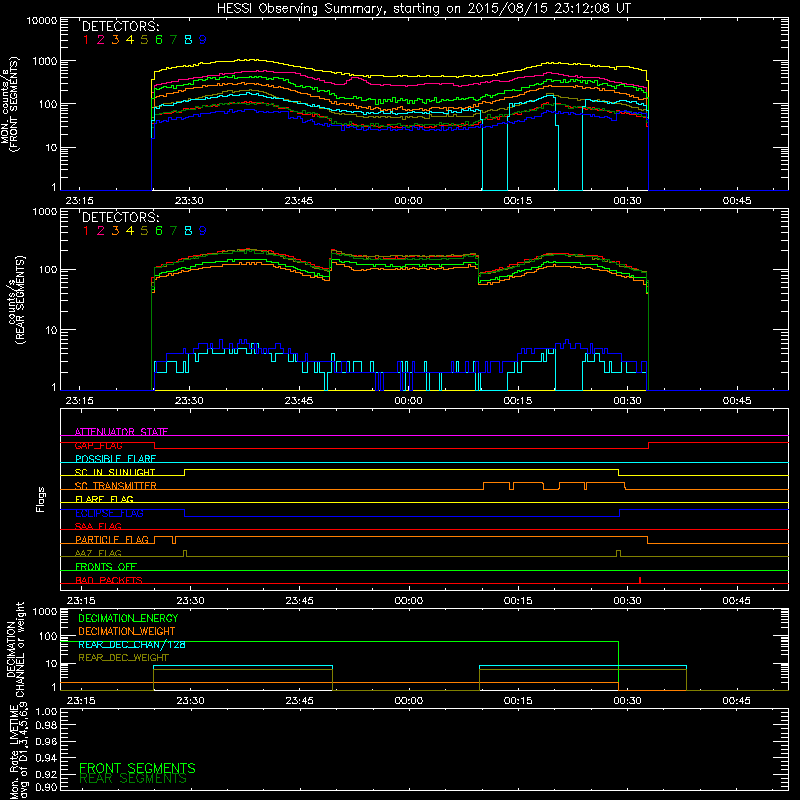Select the SC_TRANSMITTER flag label
The height and width of the screenshot is (800, 800).
click(x=116, y=486)
